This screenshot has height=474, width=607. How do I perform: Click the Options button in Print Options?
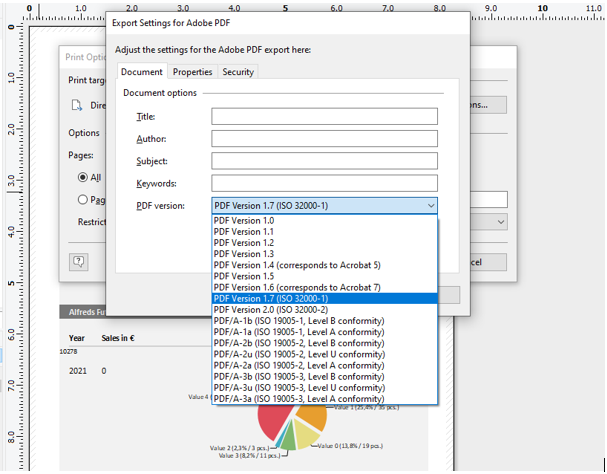pos(488,105)
